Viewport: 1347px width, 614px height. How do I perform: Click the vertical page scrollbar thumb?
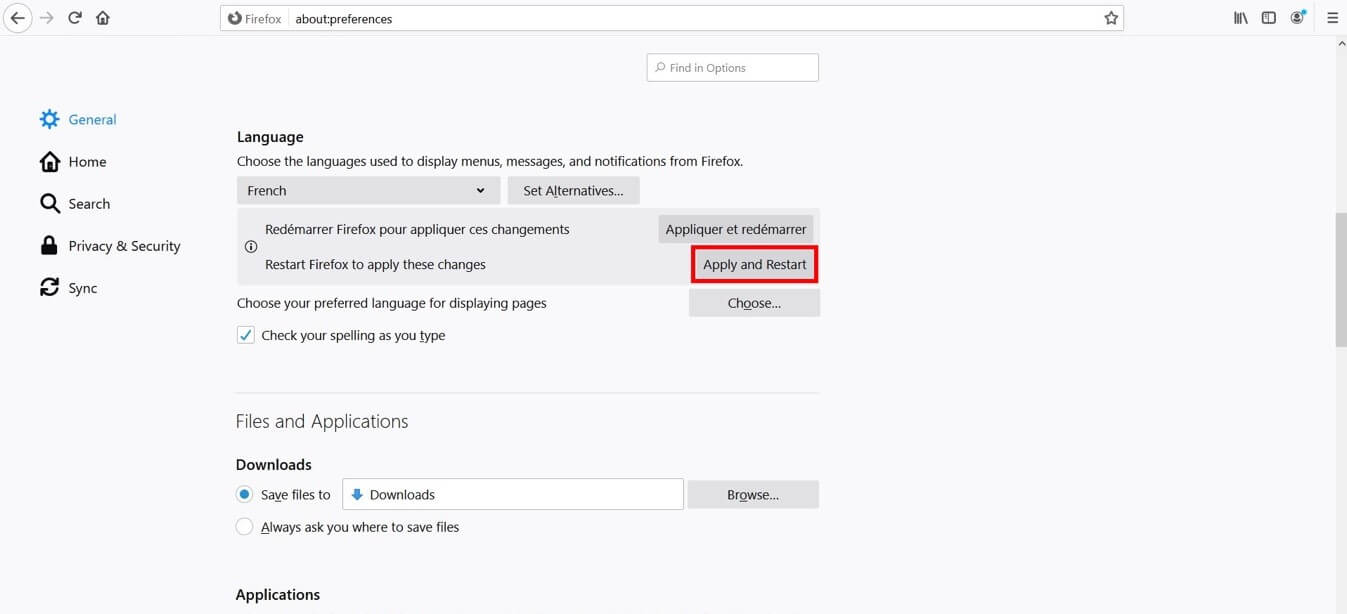coord(1340,280)
